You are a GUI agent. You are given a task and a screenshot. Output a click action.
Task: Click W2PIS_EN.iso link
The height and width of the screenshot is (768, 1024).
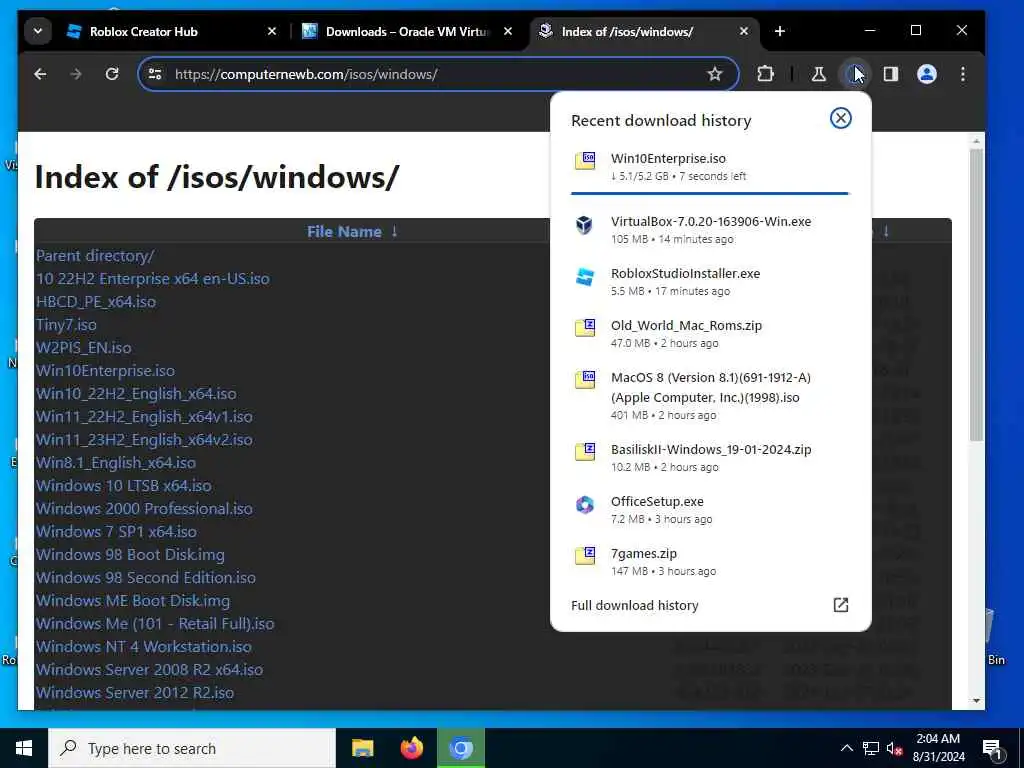pyautogui.click(x=84, y=347)
